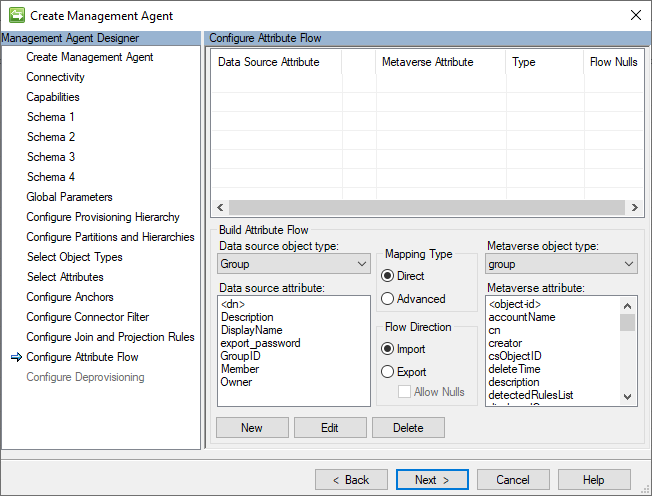Open the Data source object type dropdown
Viewport: 652px width, 496px height.
[294, 264]
